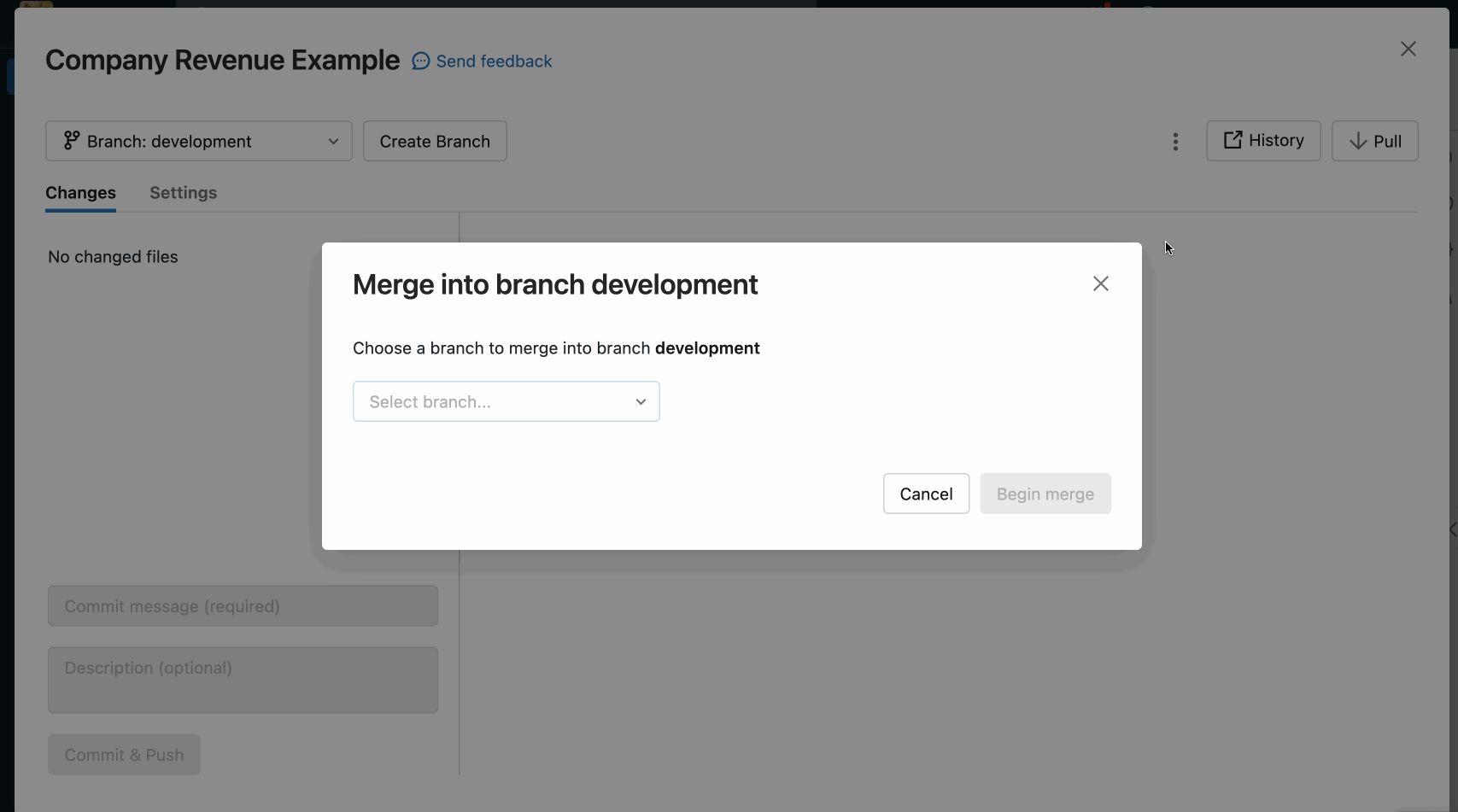The height and width of the screenshot is (812, 1458).
Task: Open the three-dot overflow menu
Action: pyautogui.click(x=1175, y=141)
